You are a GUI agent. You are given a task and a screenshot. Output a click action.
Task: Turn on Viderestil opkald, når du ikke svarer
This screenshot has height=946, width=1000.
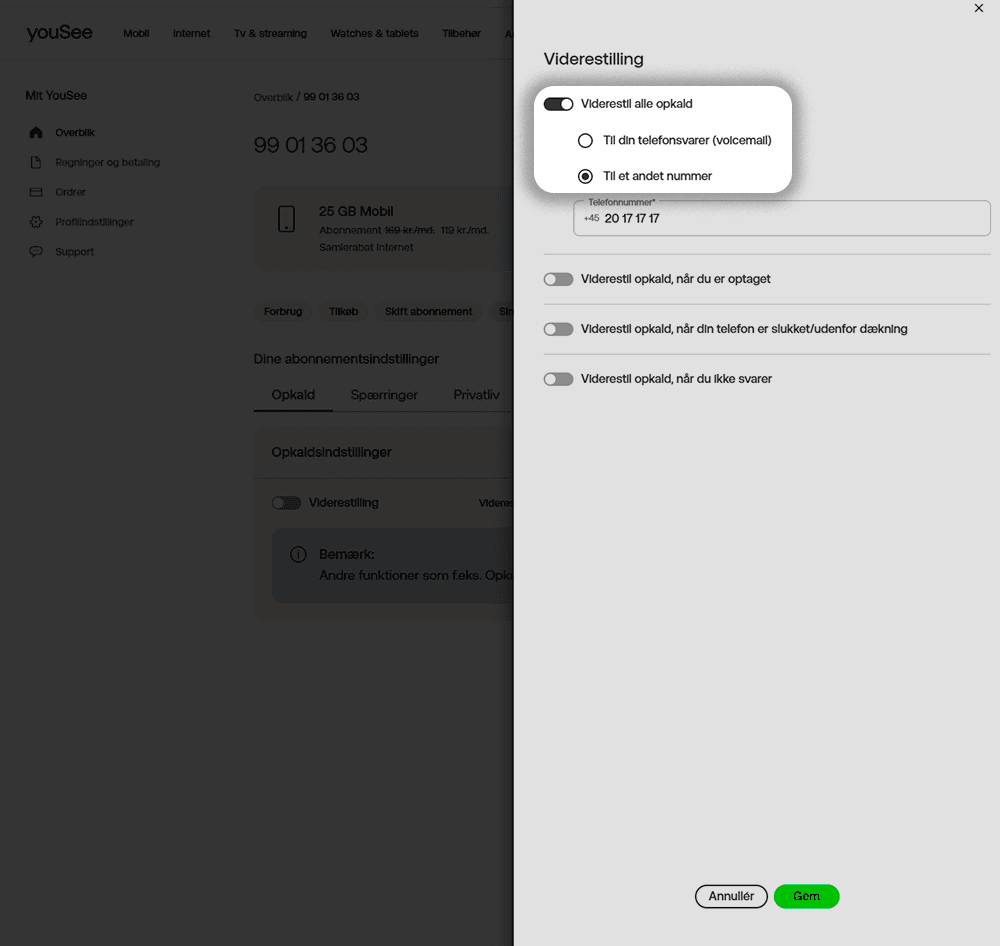pos(558,379)
